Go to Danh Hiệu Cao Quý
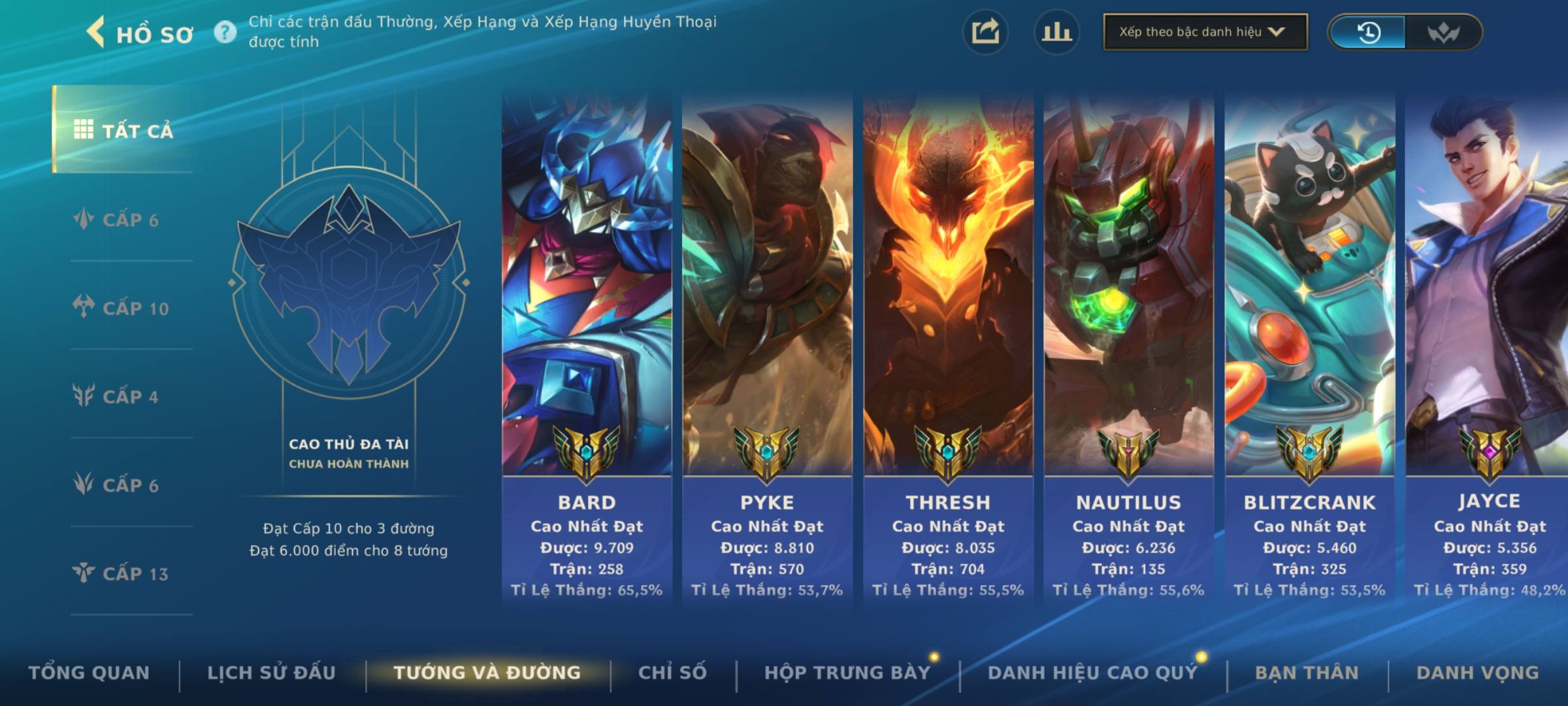 point(1093,673)
